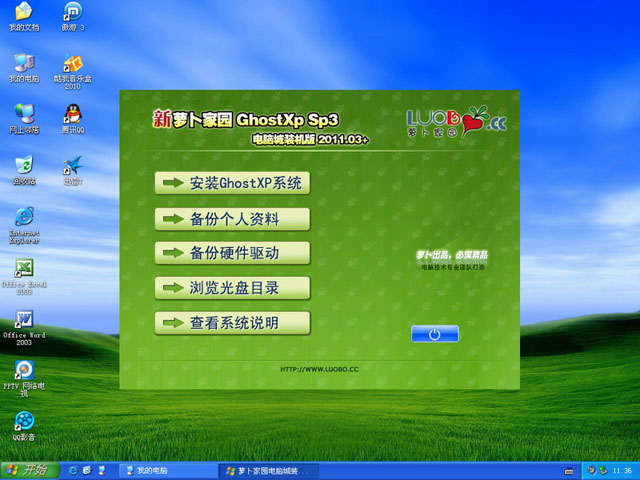The image size is (640, 480).
Task: Click the show desktop quick launch icon
Action: [x=102, y=471]
